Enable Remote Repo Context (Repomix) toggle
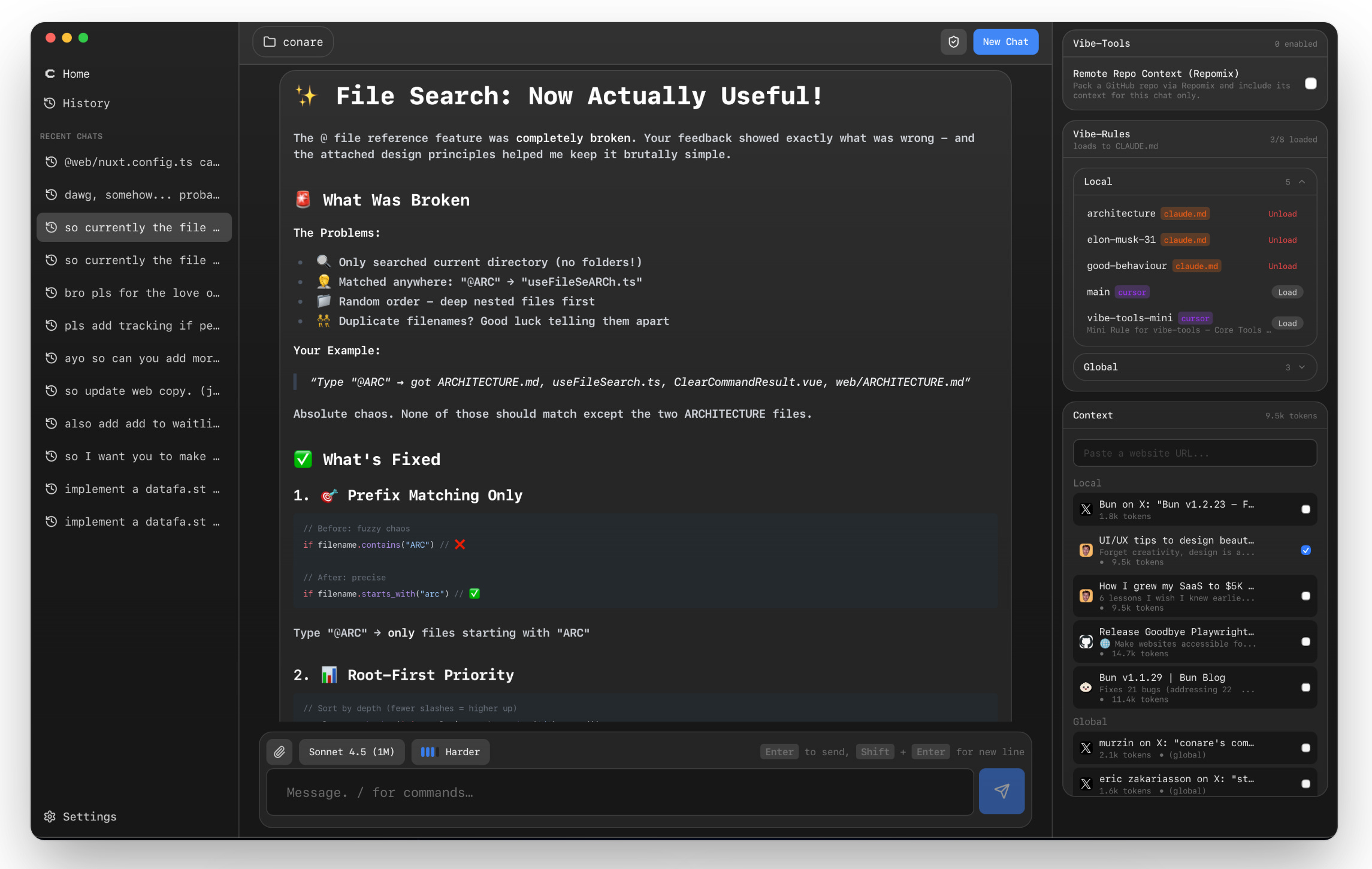 coord(1310,84)
